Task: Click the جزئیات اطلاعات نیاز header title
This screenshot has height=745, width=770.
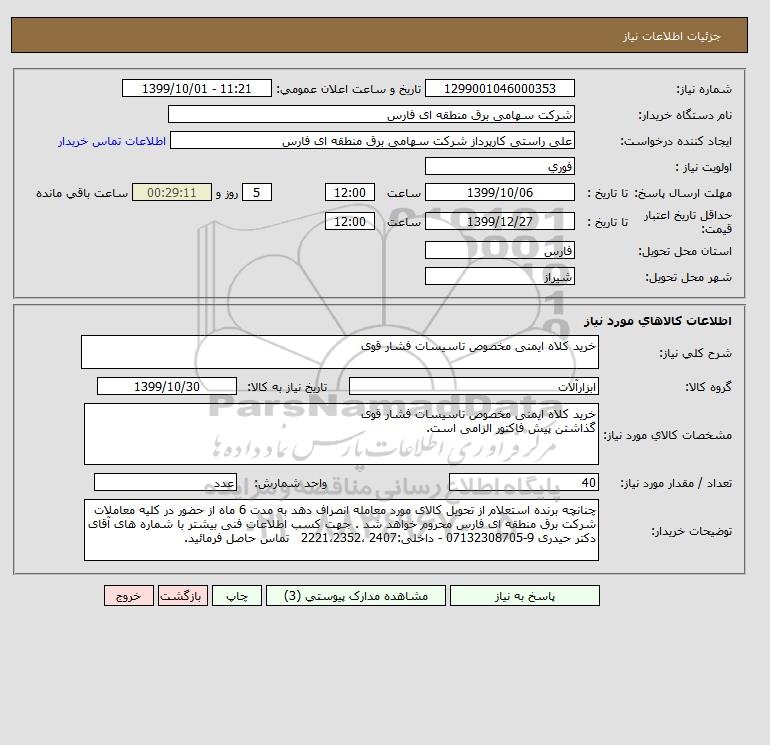Action: [671, 36]
